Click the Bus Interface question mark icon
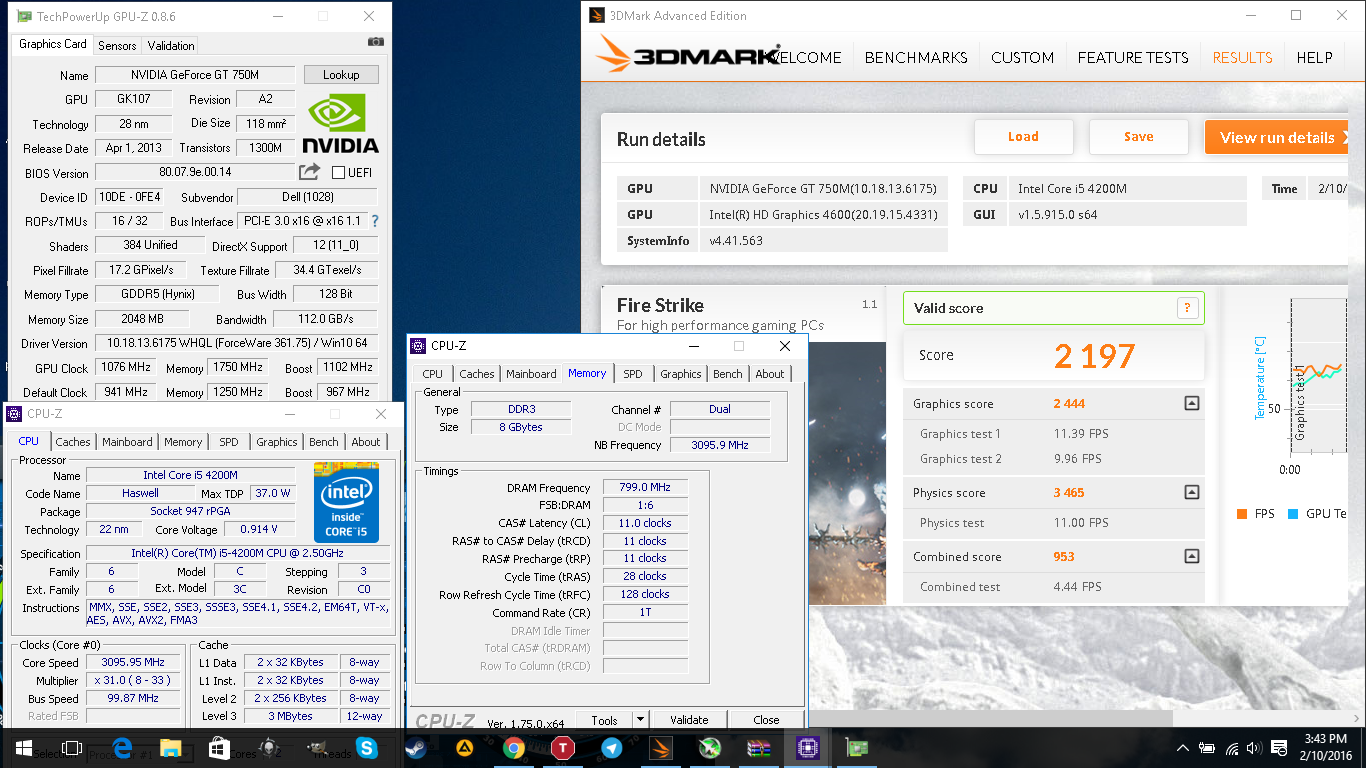 coord(375,221)
